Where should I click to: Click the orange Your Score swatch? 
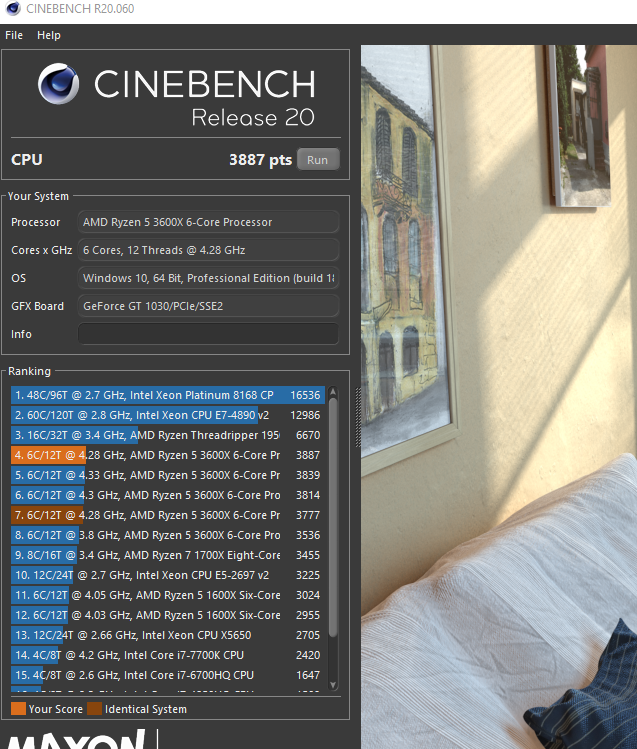tap(18, 709)
